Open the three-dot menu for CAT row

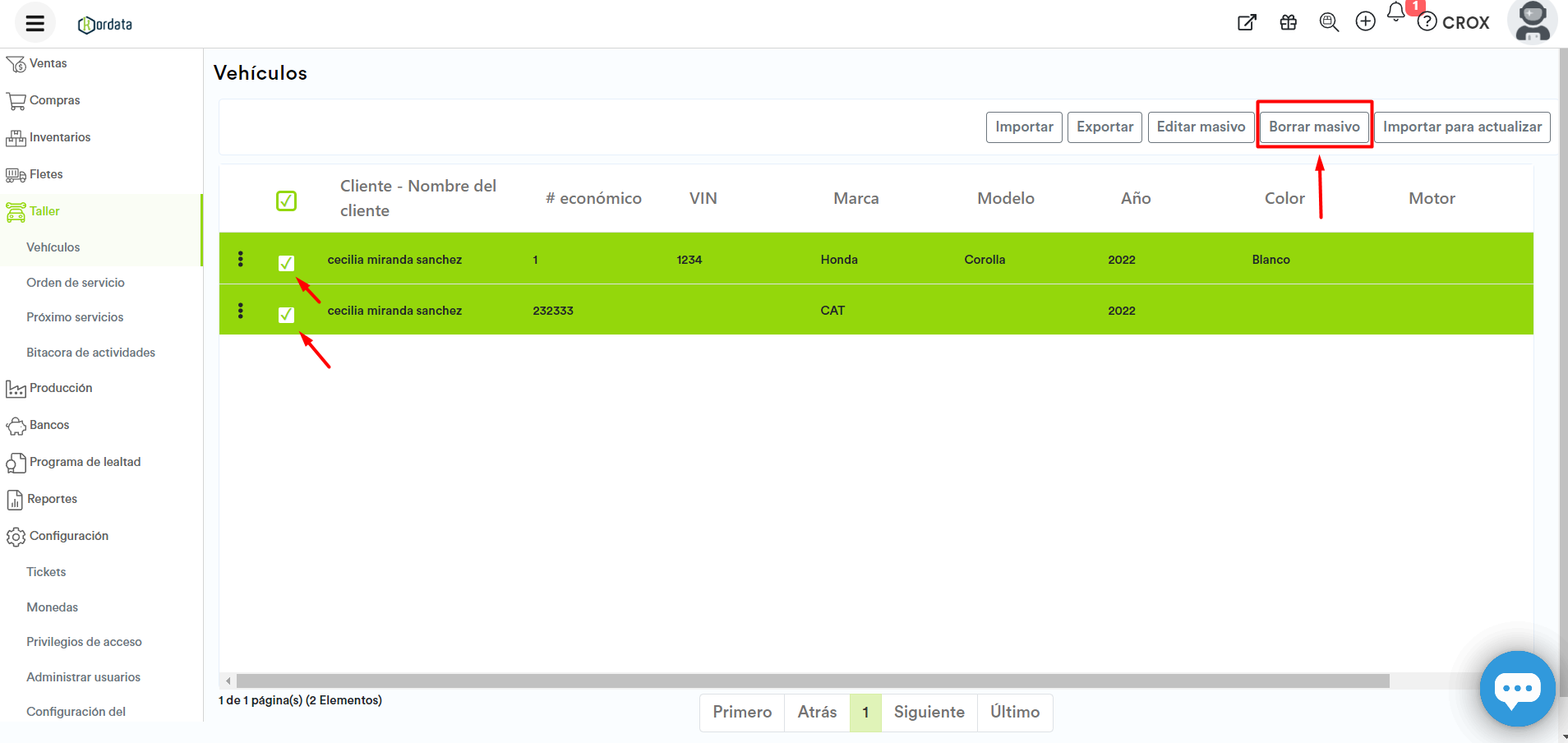click(241, 311)
